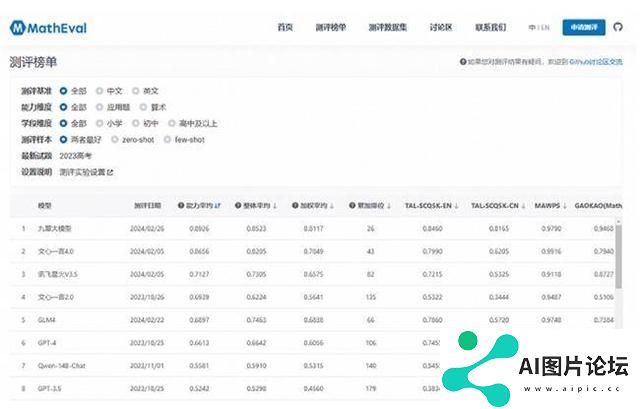640x409 pixels.
Task: Click the 测评榜单 page heading
Action: tap(33, 62)
